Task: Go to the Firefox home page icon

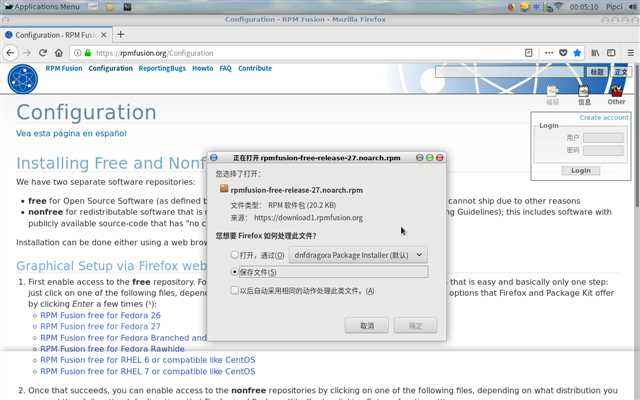Action: [x=59, y=53]
